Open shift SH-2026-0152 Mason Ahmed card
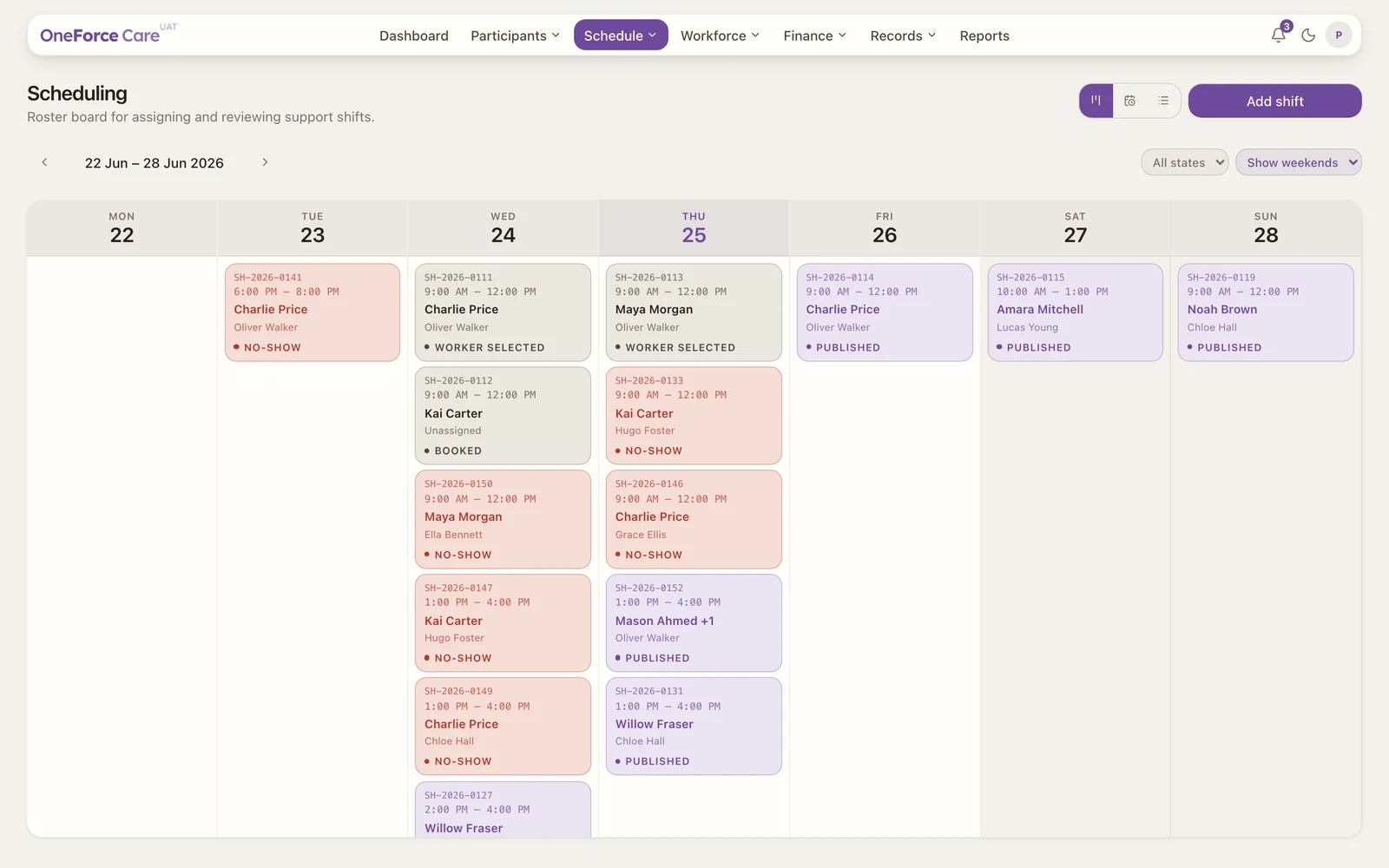This screenshot has height=868, width=1389. 694,623
